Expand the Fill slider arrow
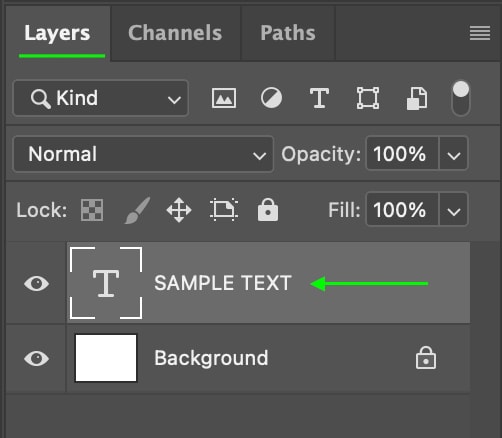 454,210
